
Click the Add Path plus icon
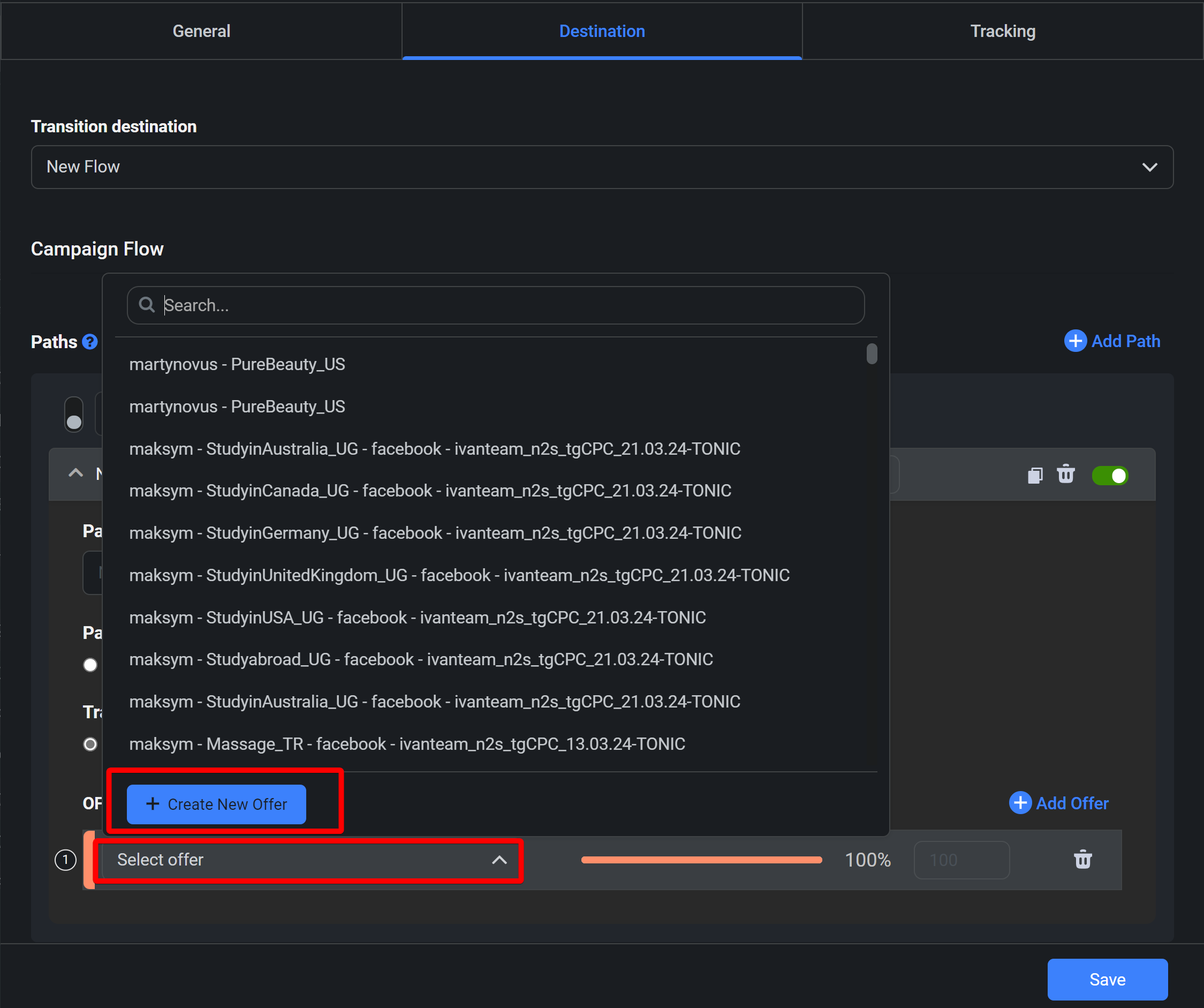[1076, 341]
